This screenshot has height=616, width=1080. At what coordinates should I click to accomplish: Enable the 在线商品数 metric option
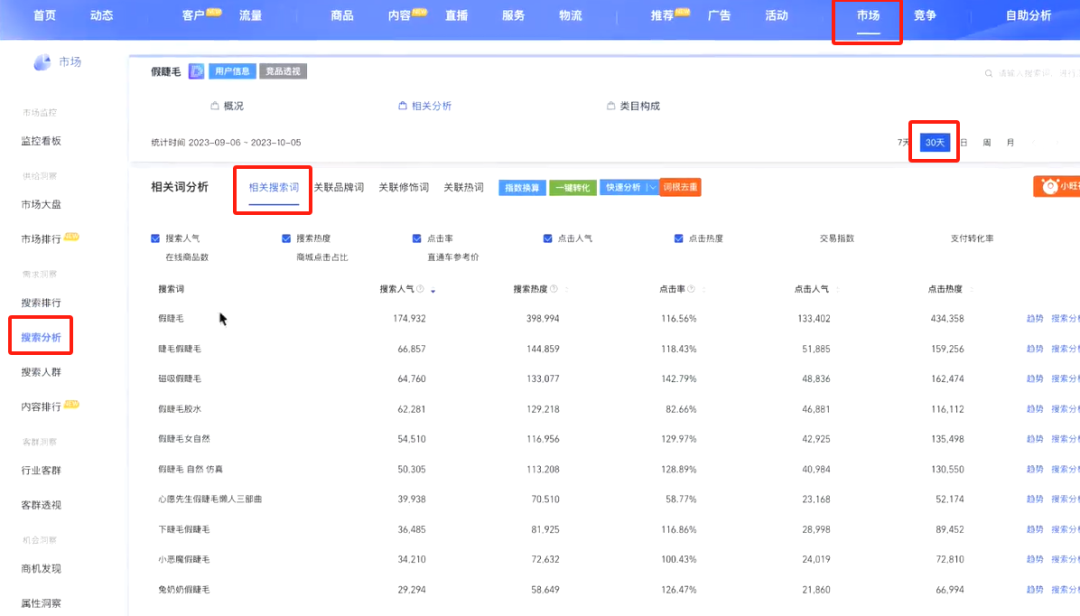point(187,257)
